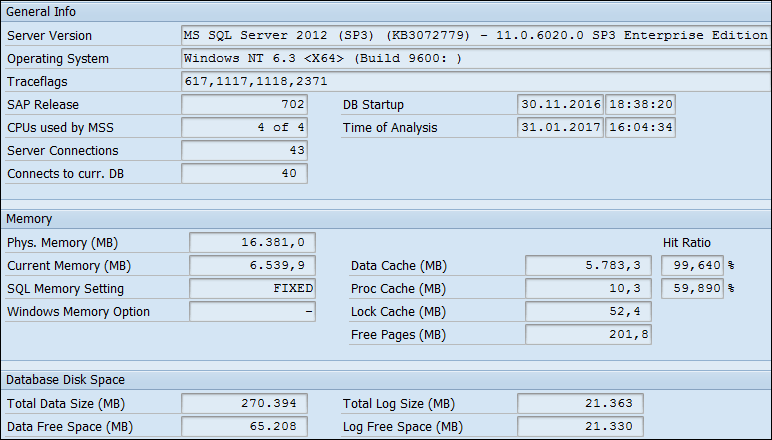Click the Log Free Space (MB) value
Viewport: 772px width, 440px height.
point(580,426)
